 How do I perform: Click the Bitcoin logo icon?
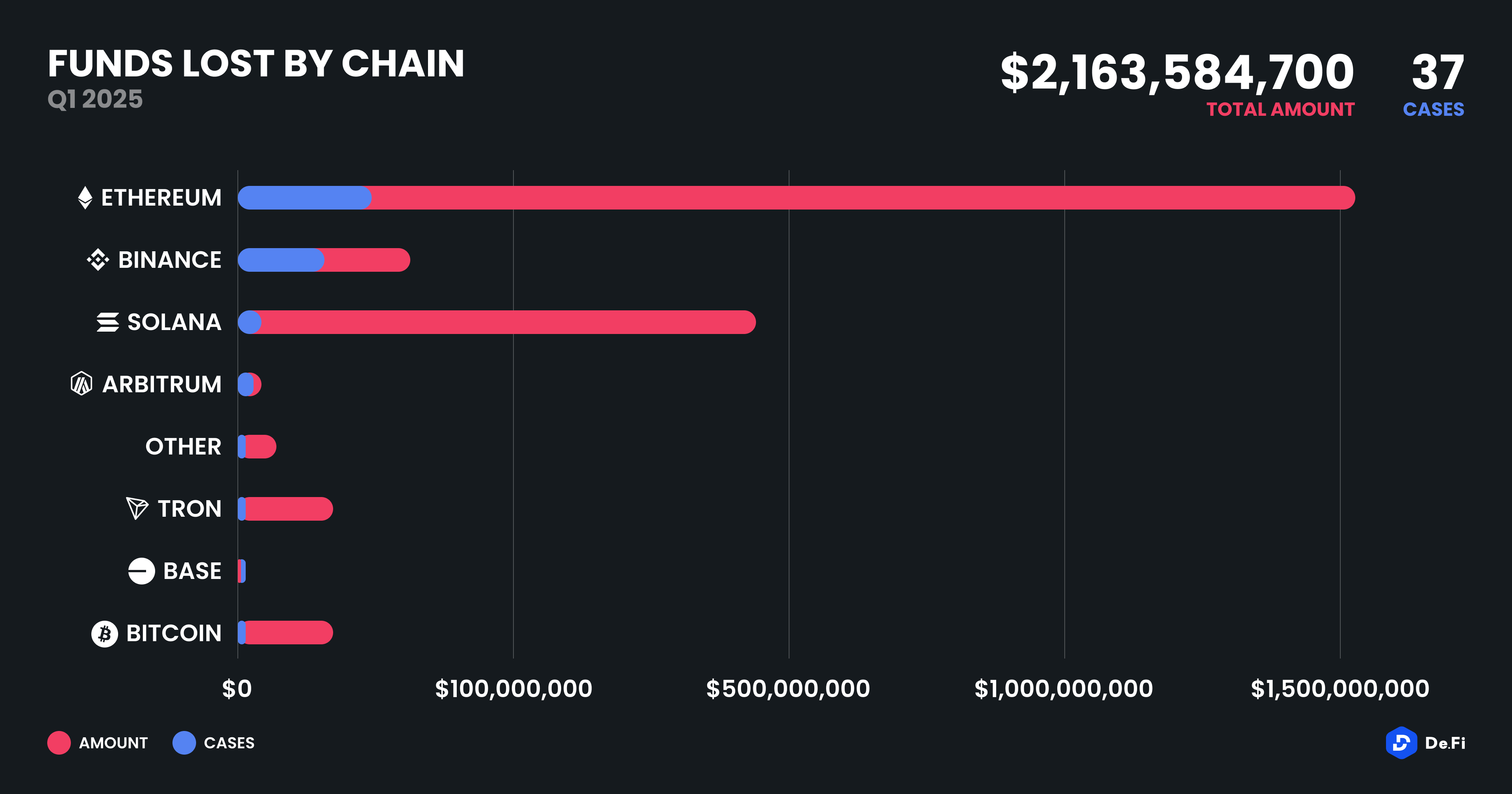pos(104,634)
